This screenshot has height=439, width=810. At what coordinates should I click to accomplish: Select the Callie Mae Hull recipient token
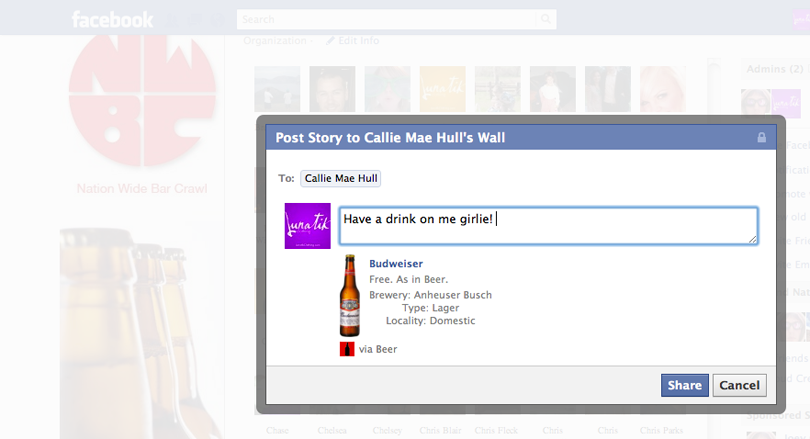(x=340, y=178)
